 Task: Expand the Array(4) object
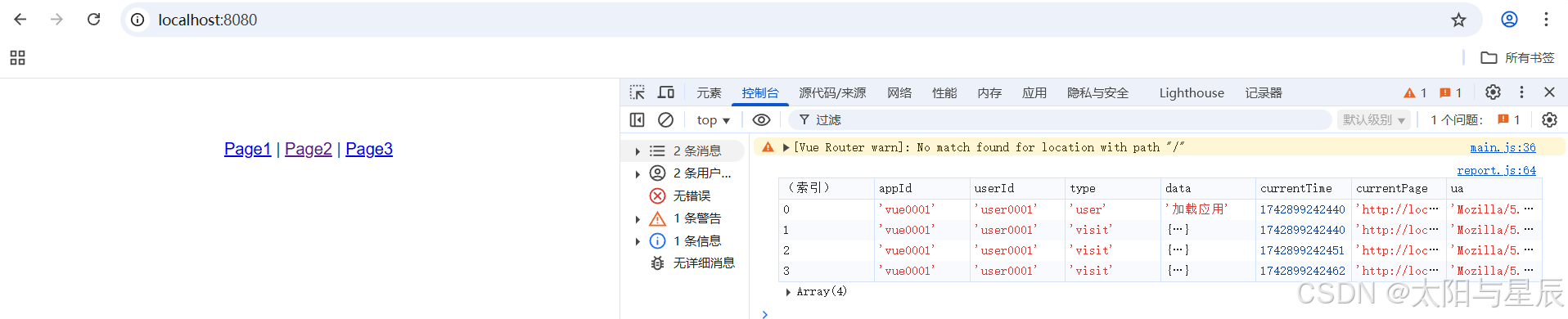pos(788,292)
